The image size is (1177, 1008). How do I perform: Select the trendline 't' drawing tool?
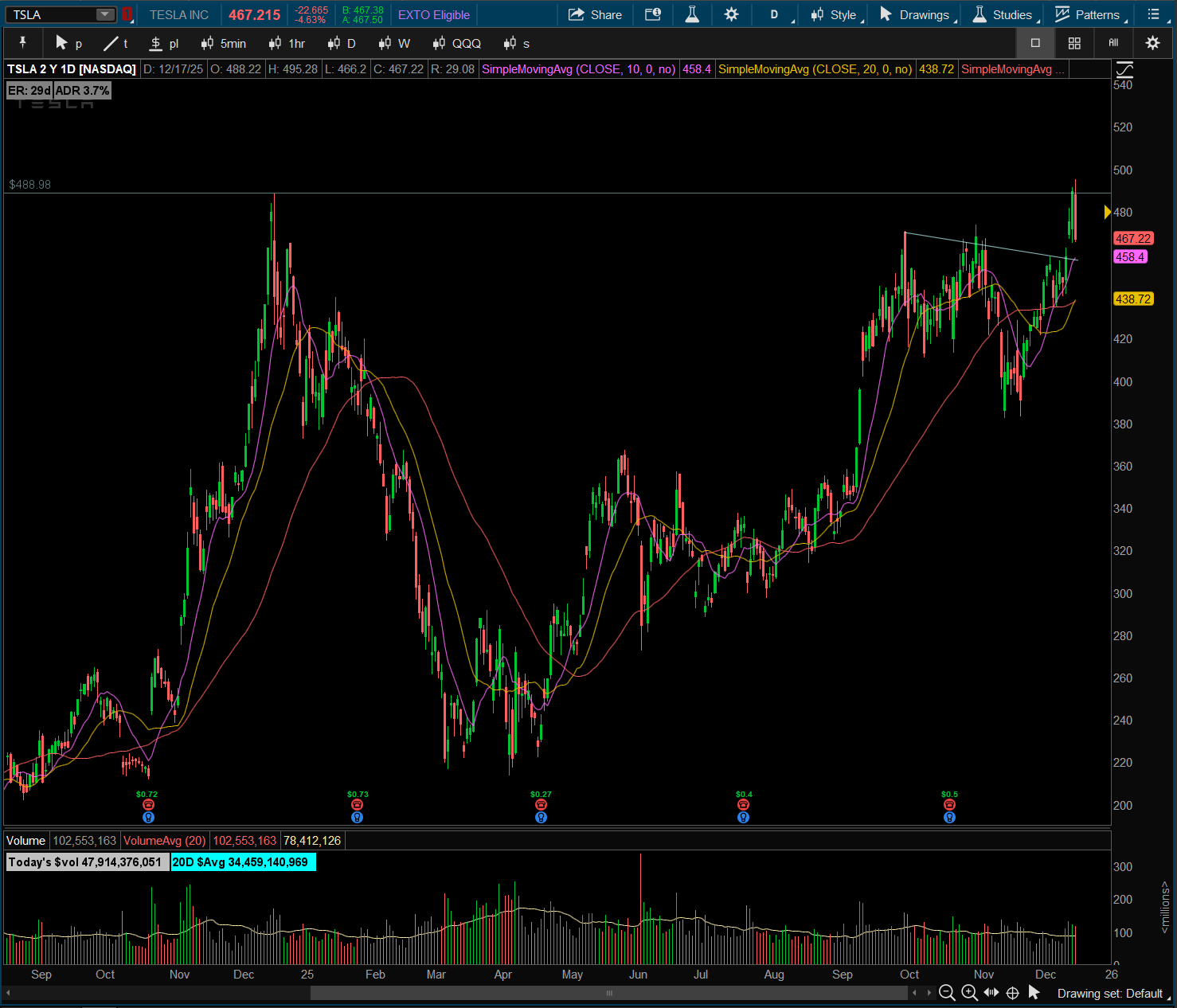(x=116, y=43)
